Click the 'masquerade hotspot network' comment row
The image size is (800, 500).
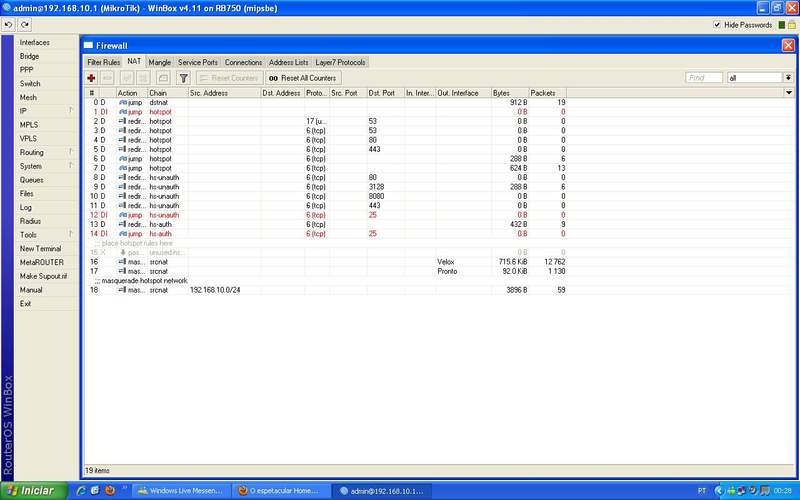tap(141, 281)
